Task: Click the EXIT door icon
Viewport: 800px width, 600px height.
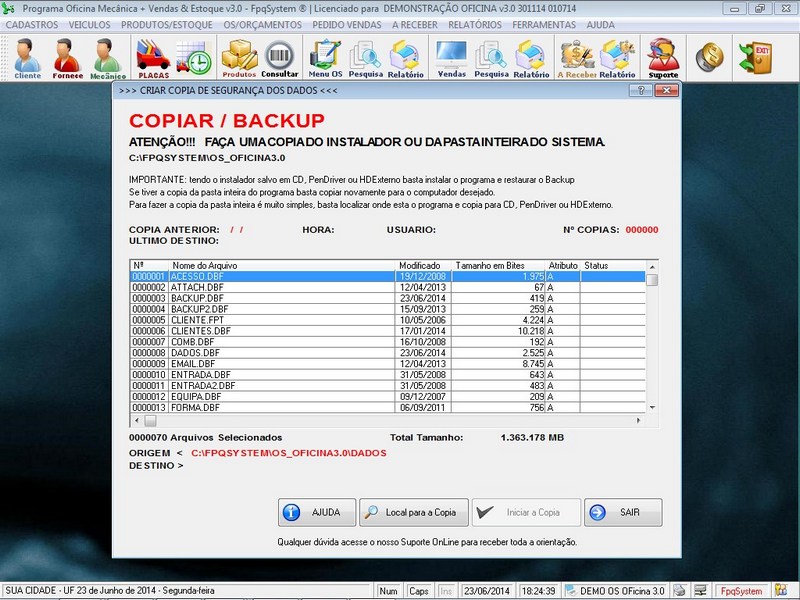Action: click(756, 57)
